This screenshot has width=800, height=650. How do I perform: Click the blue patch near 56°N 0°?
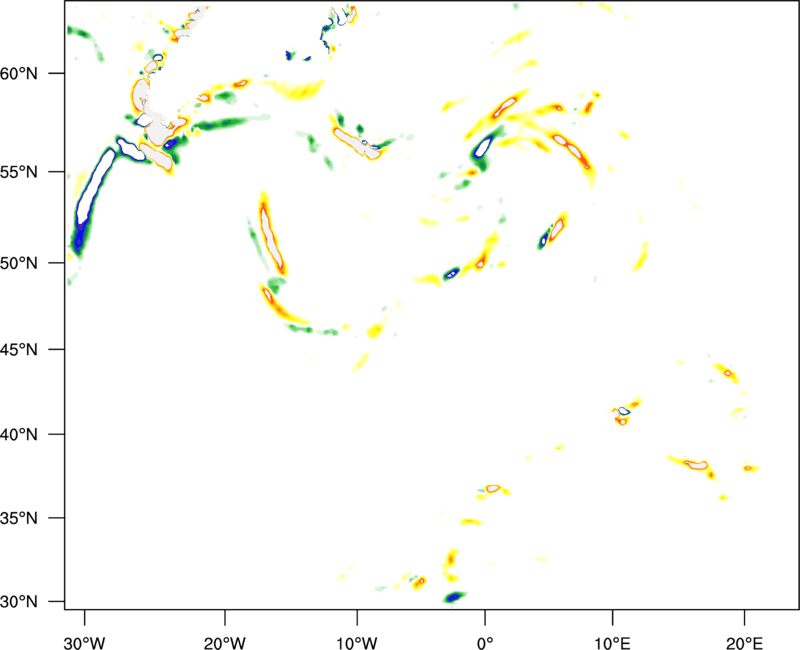[x=483, y=147]
